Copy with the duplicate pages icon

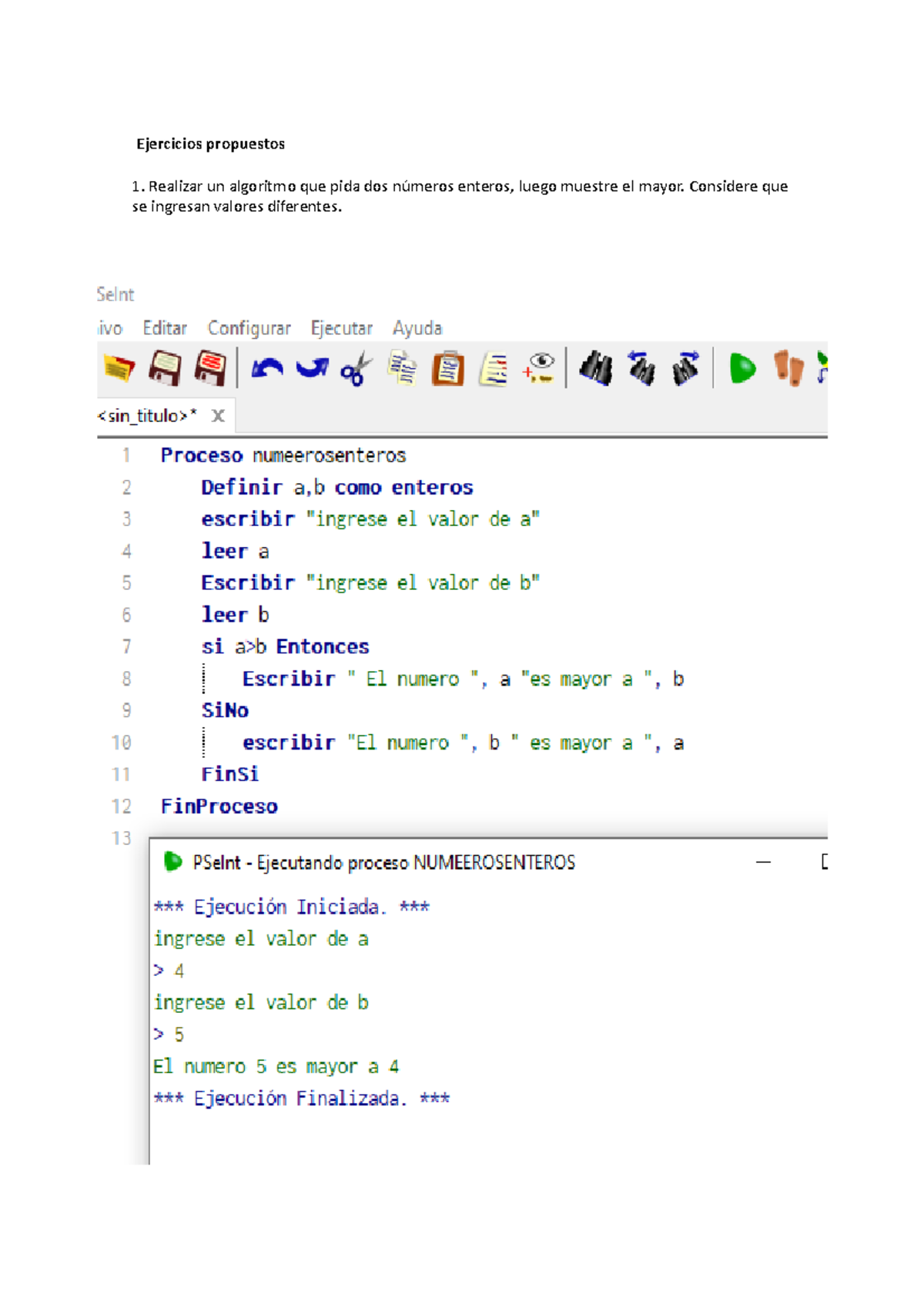pyautogui.click(x=402, y=368)
